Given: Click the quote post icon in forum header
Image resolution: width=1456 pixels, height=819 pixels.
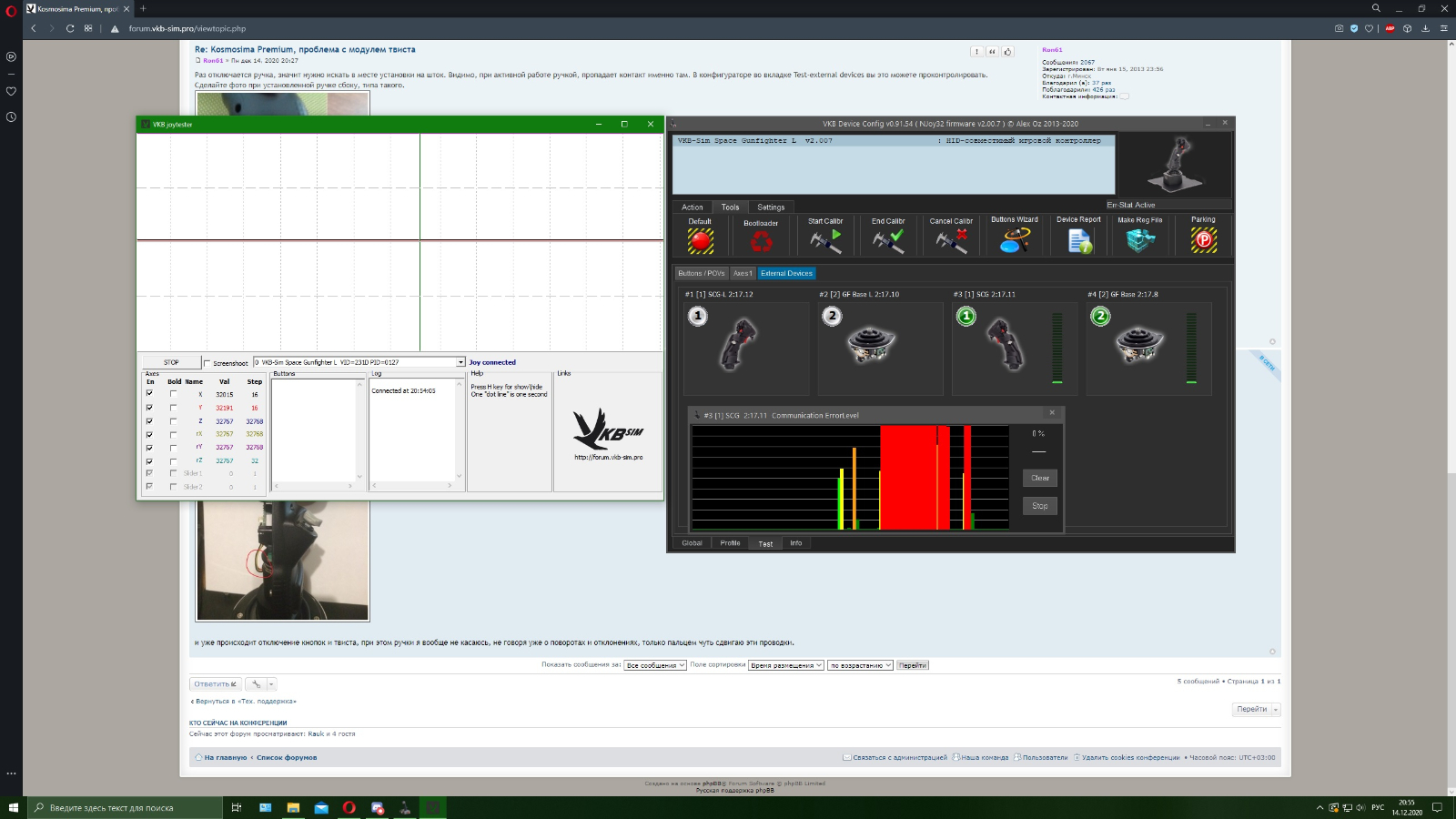Looking at the screenshot, I should (992, 52).
